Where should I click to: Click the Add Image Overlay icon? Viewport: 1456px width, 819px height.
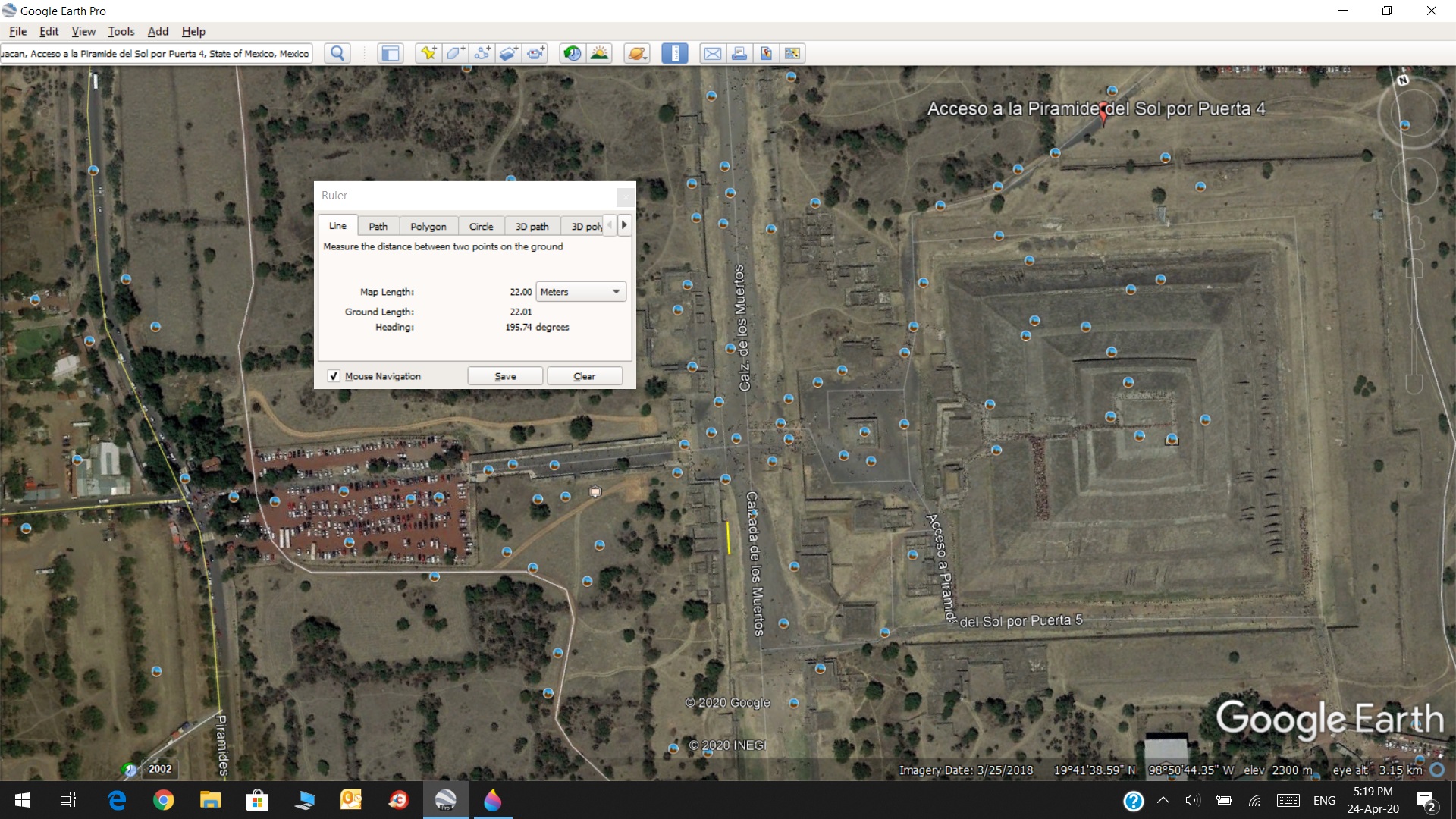(509, 53)
